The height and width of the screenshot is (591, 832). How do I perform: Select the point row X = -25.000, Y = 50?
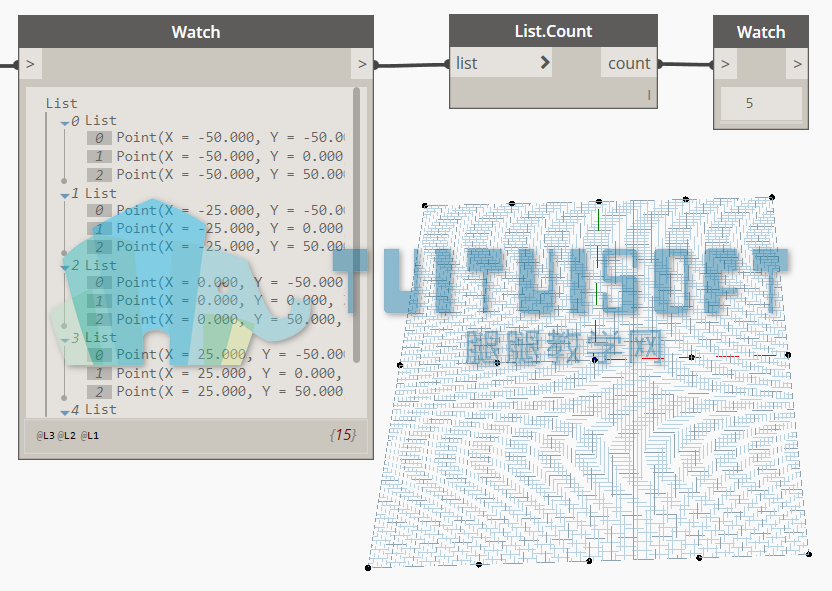tap(216, 247)
